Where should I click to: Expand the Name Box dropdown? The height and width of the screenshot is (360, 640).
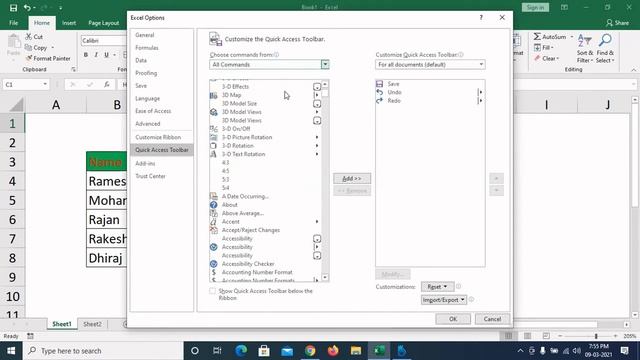pyautogui.click(x=45, y=84)
